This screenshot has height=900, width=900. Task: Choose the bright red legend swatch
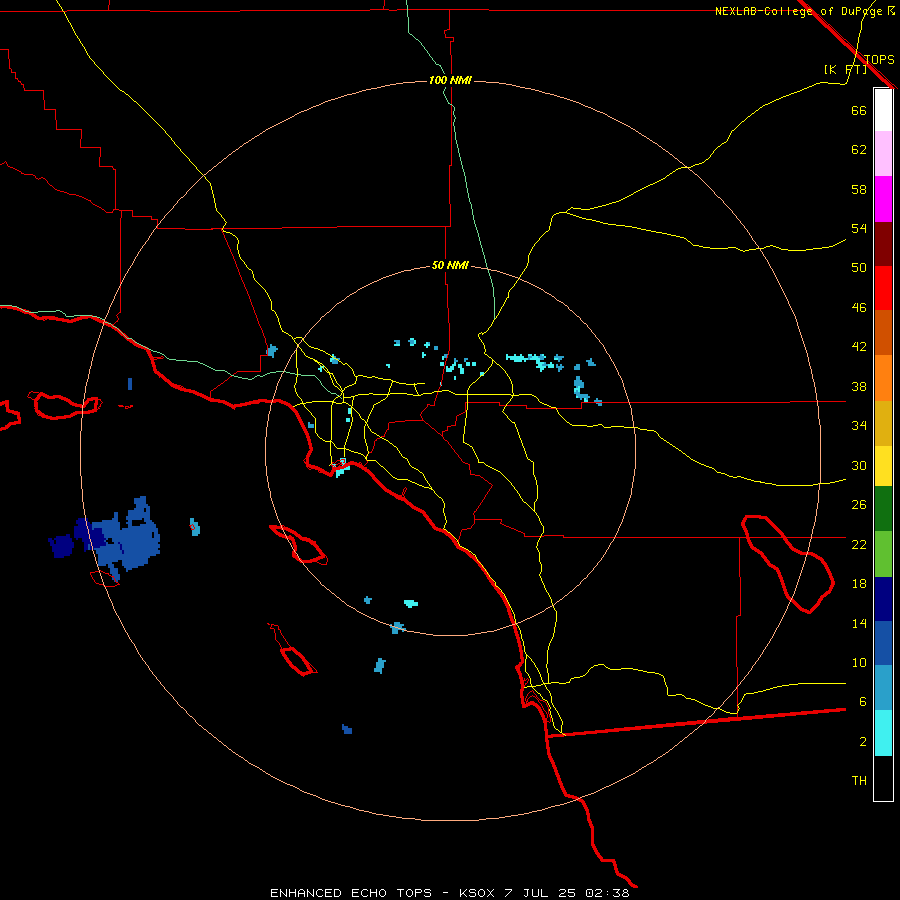(883, 288)
